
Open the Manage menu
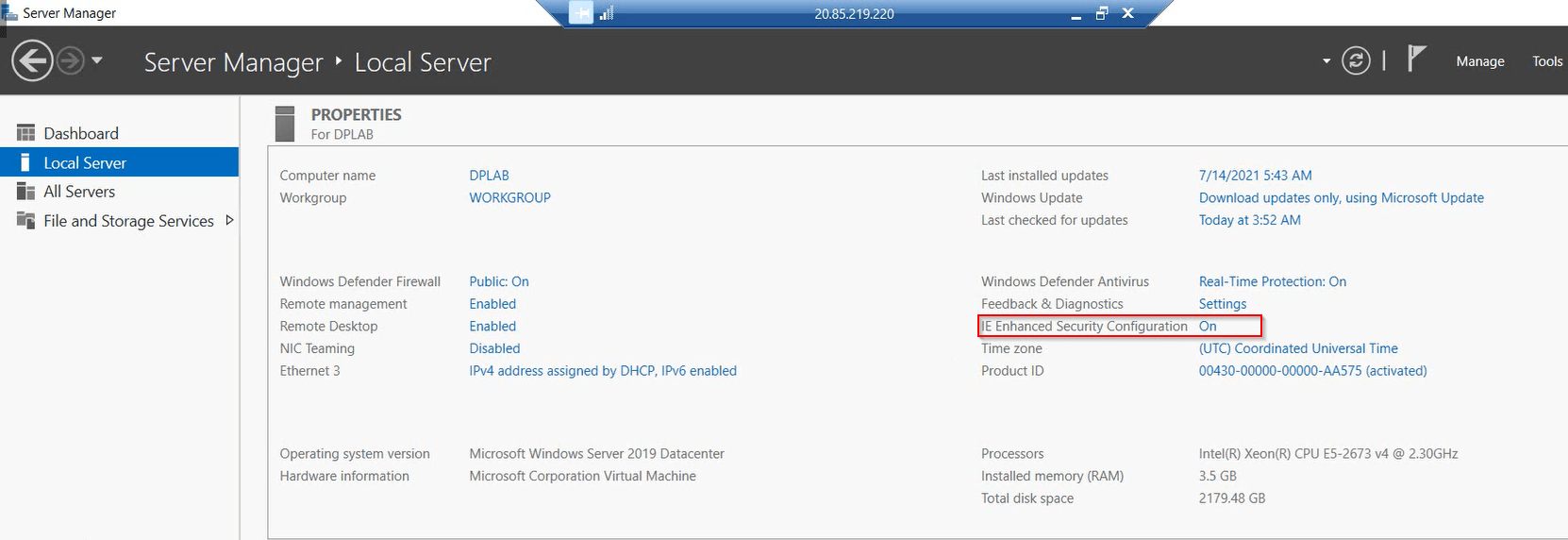(1479, 61)
